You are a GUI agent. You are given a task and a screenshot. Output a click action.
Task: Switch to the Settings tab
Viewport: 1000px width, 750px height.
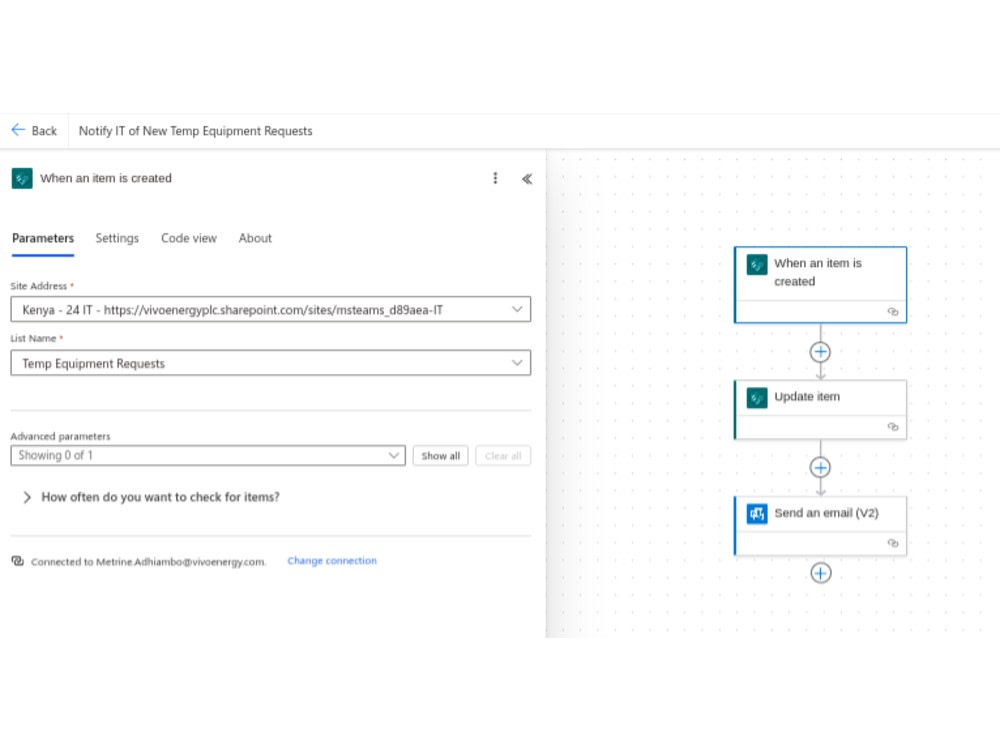tap(117, 238)
